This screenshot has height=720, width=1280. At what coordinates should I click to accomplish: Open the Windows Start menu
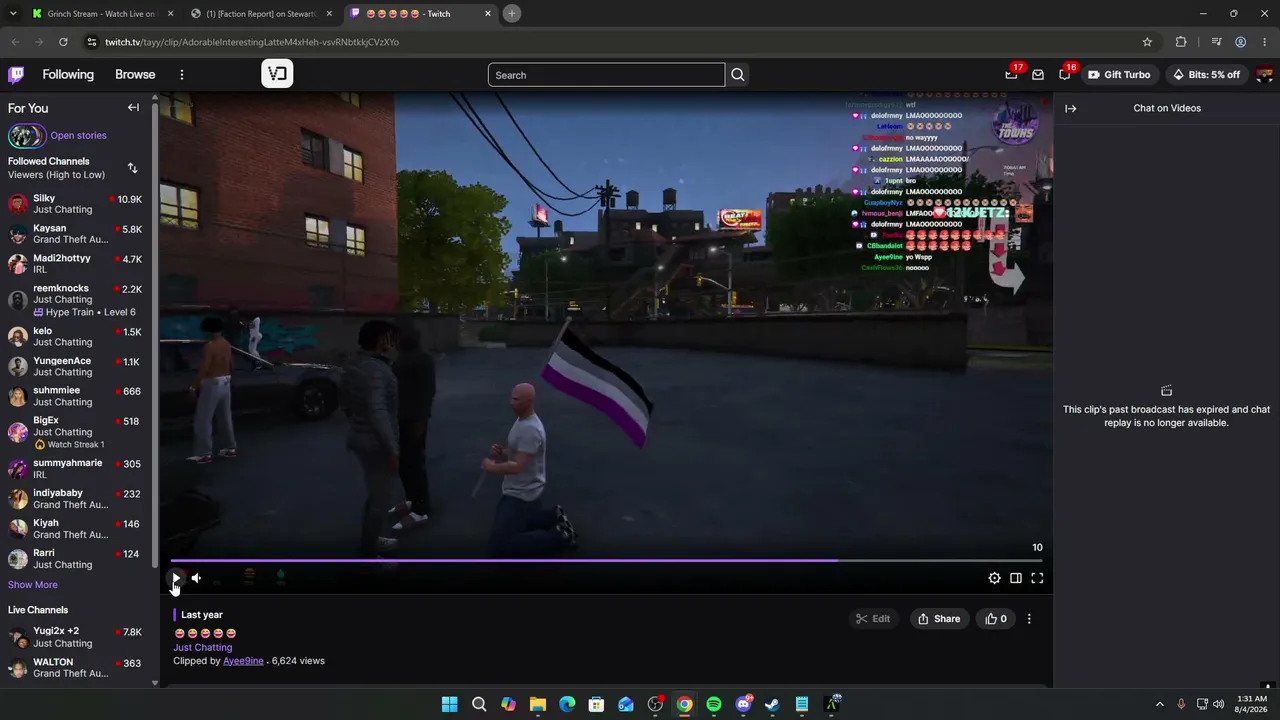click(449, 704)
